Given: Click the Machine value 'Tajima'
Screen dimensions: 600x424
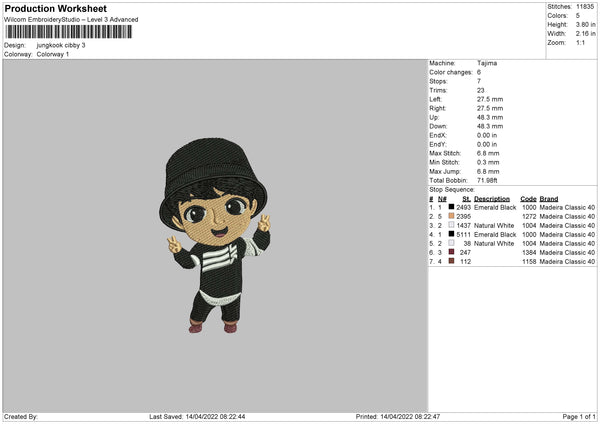Looking at the screenshot, I should (487, 63).
